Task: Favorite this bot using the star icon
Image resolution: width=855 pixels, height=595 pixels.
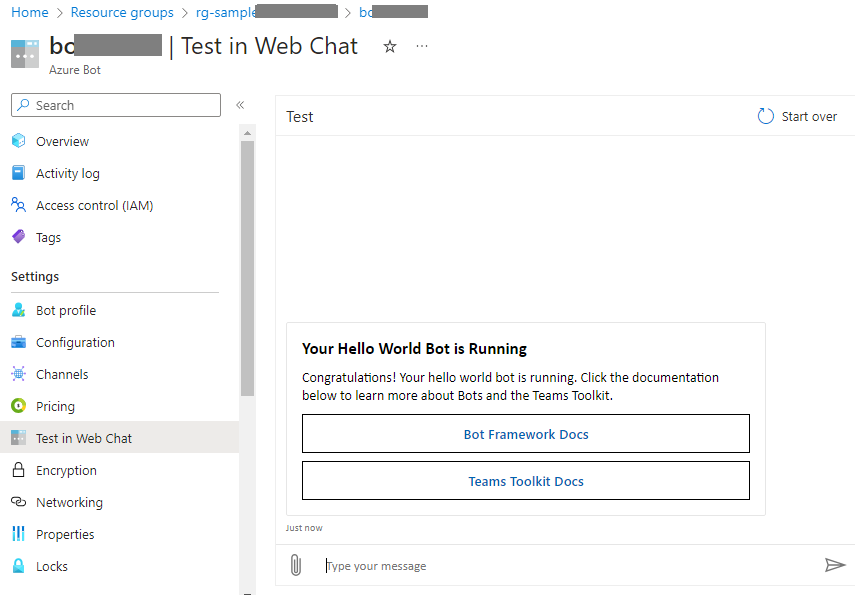Action: tap(390, 45)
